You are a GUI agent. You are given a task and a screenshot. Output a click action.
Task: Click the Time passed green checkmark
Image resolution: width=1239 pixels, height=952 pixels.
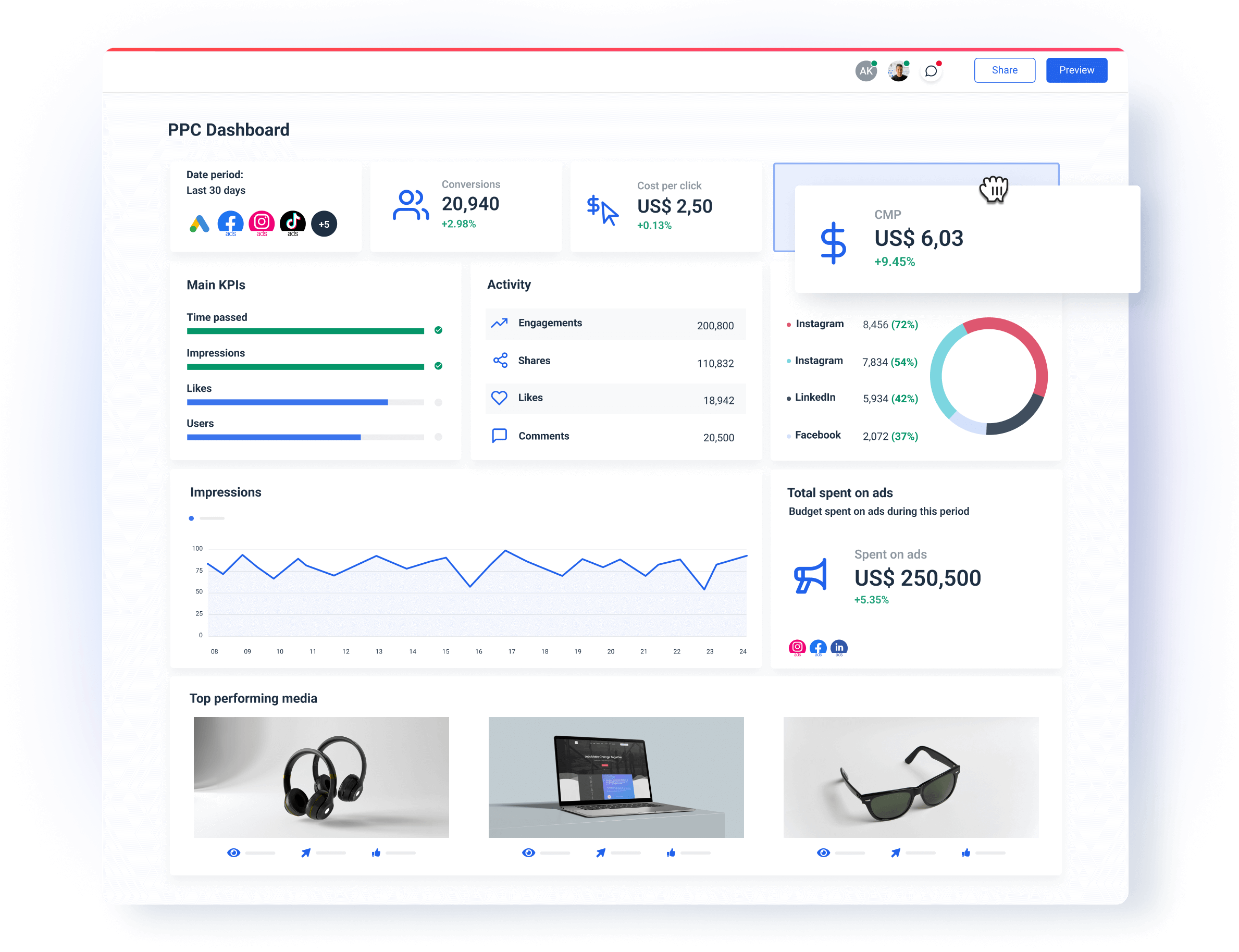[x=438, y=330]
